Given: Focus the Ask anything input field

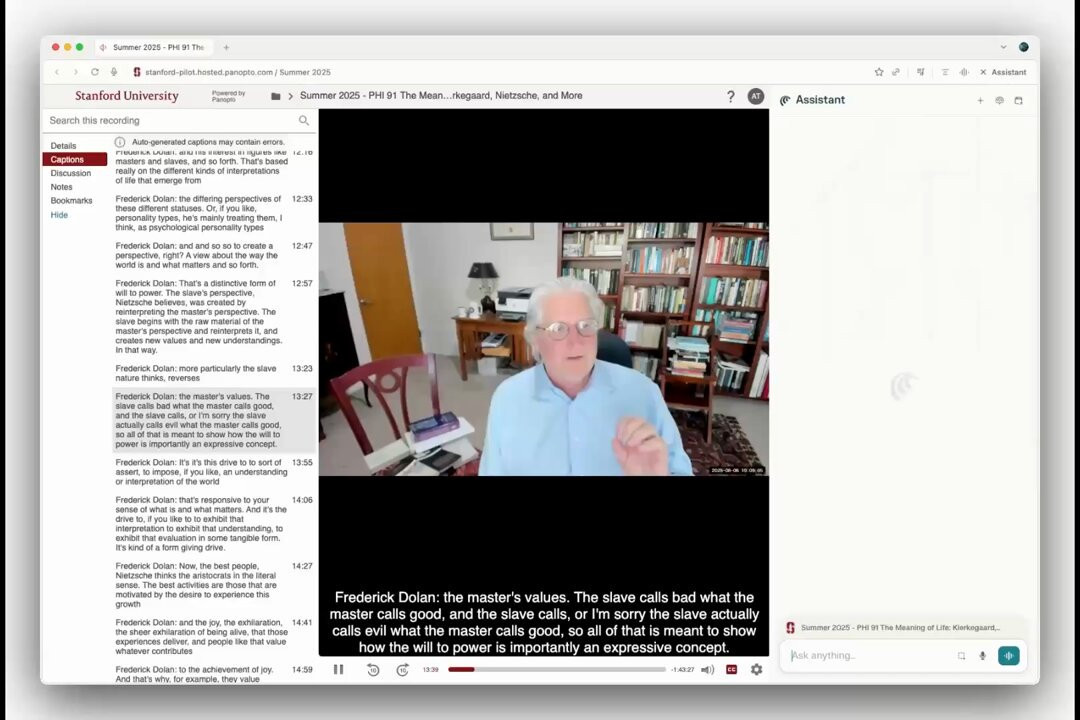Looking at the screenshot, I should (x=871, y=656).
